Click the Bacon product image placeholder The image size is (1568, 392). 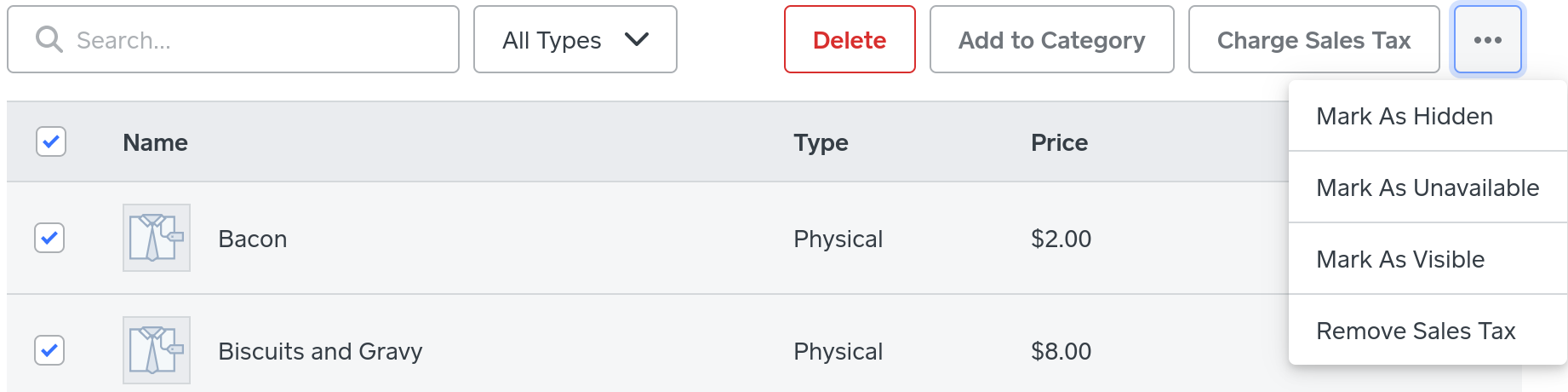pos(157,238)
